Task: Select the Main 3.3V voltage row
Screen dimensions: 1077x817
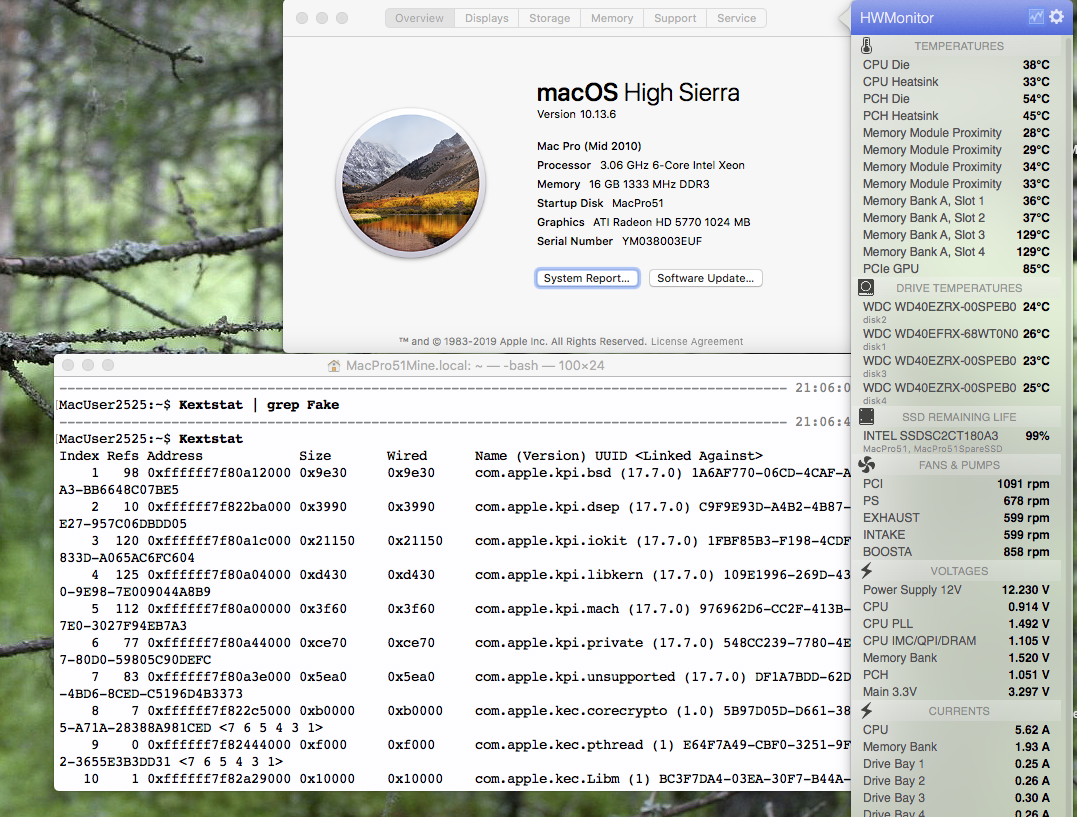Action: pos(956,692)
